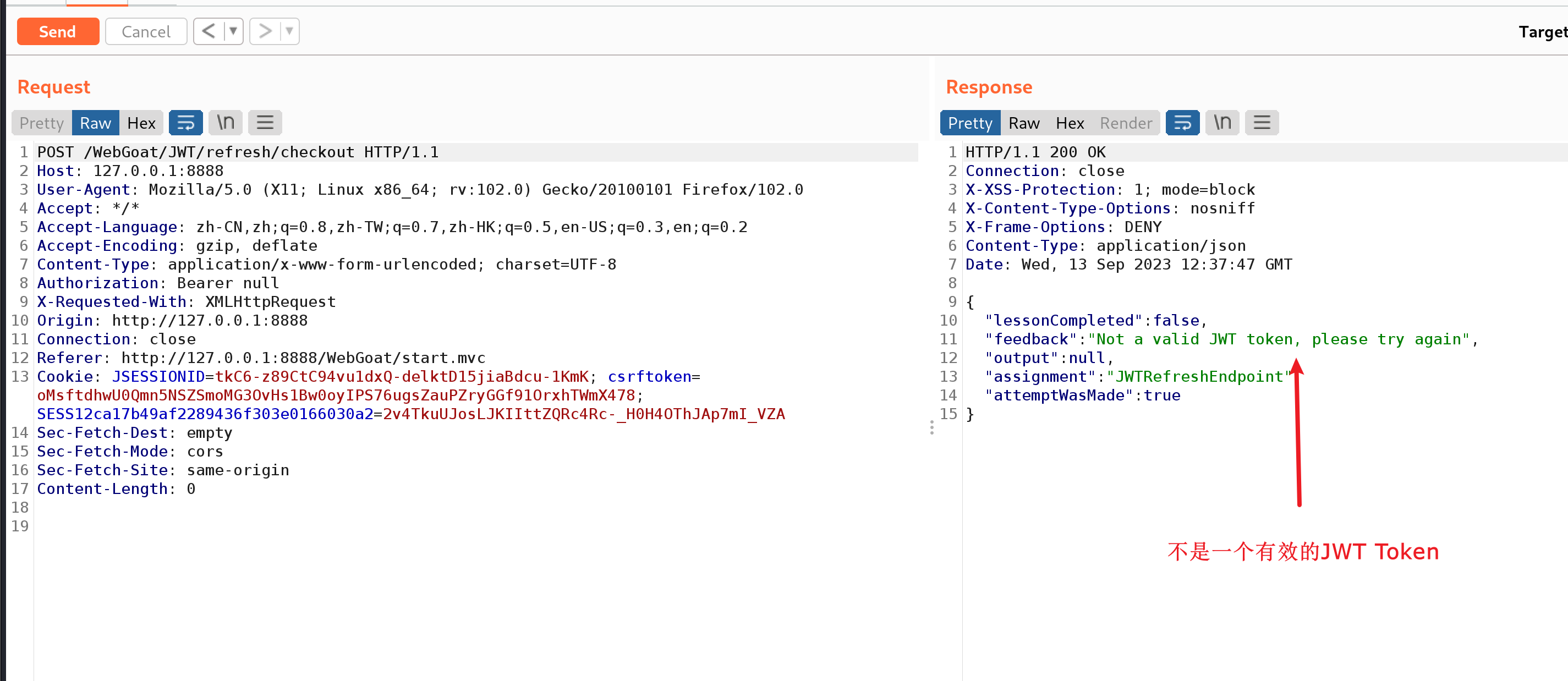This screenshot has height=681, width=1568.
Task: Click the Accept-Encoding: gzip, deflate header line
Action: pyautogui.click(x=177, y=246)
